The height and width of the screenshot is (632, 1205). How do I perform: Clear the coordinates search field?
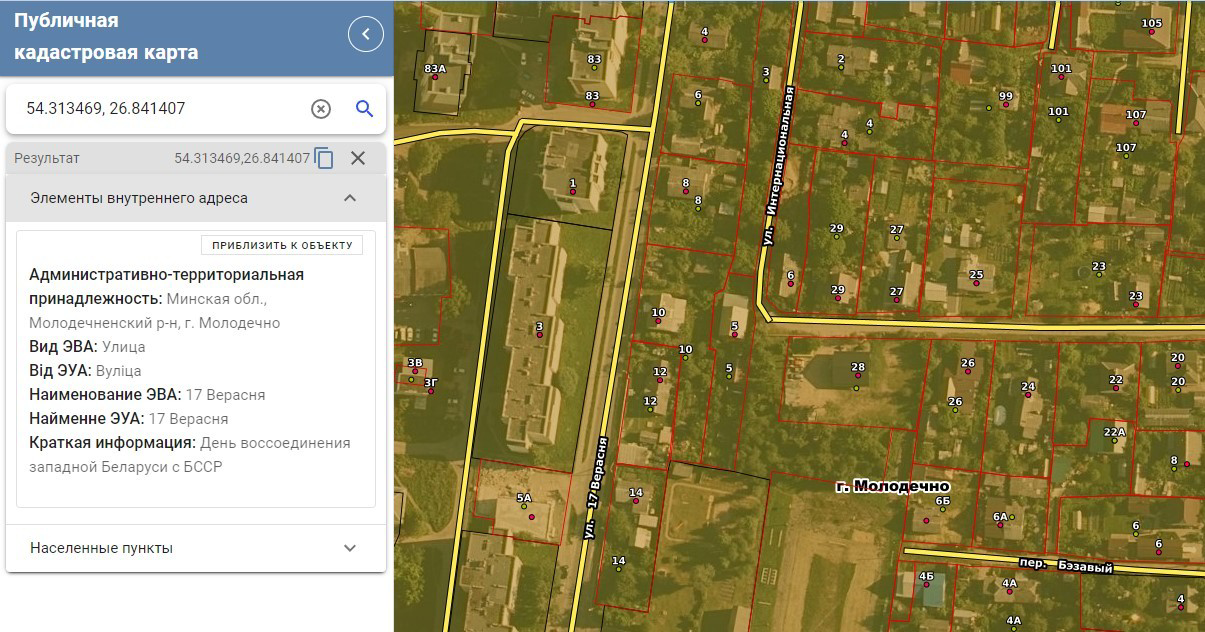pyautogui.click(x=320, y=109)
